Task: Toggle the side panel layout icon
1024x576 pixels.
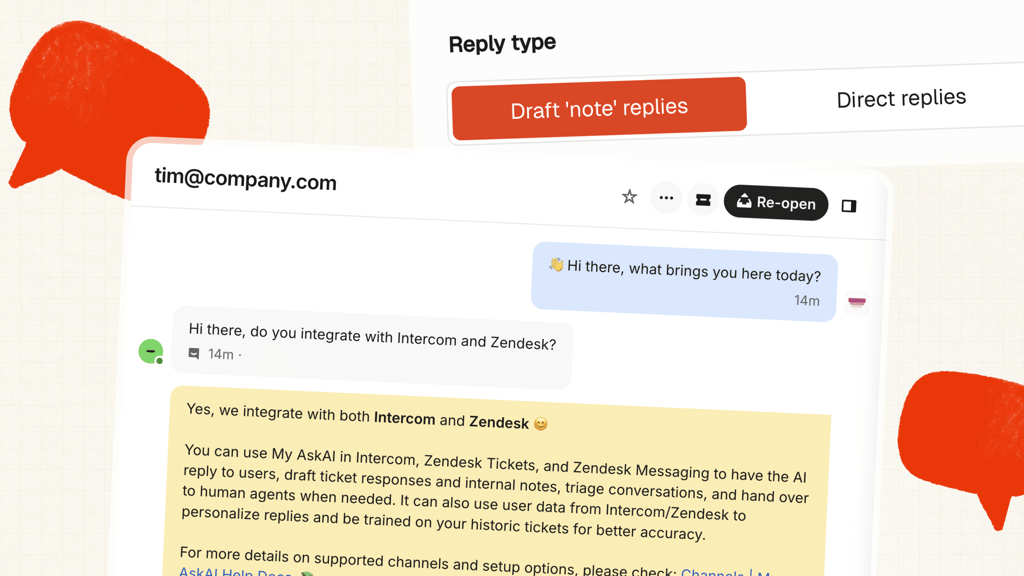Action: [848, 206]
